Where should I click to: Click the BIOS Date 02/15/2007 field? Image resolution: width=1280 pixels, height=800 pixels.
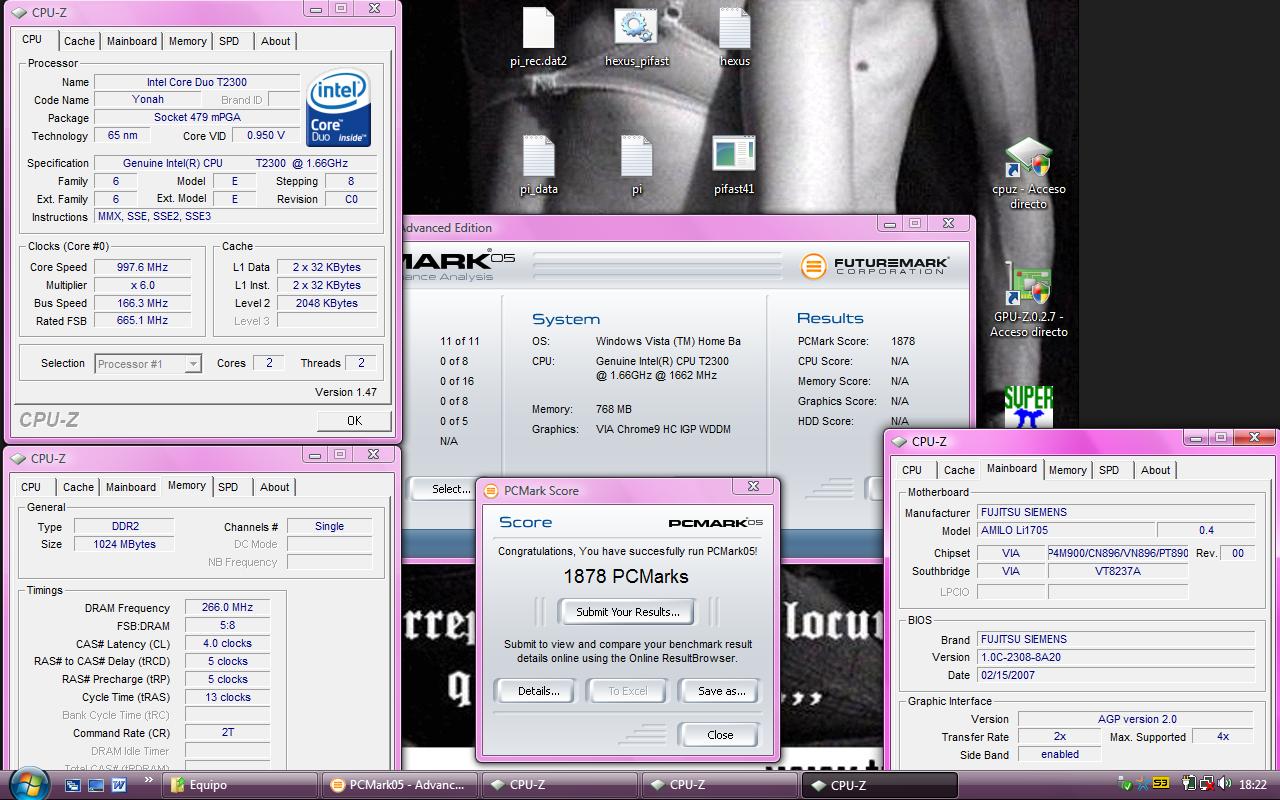[x=1115, y=675]
